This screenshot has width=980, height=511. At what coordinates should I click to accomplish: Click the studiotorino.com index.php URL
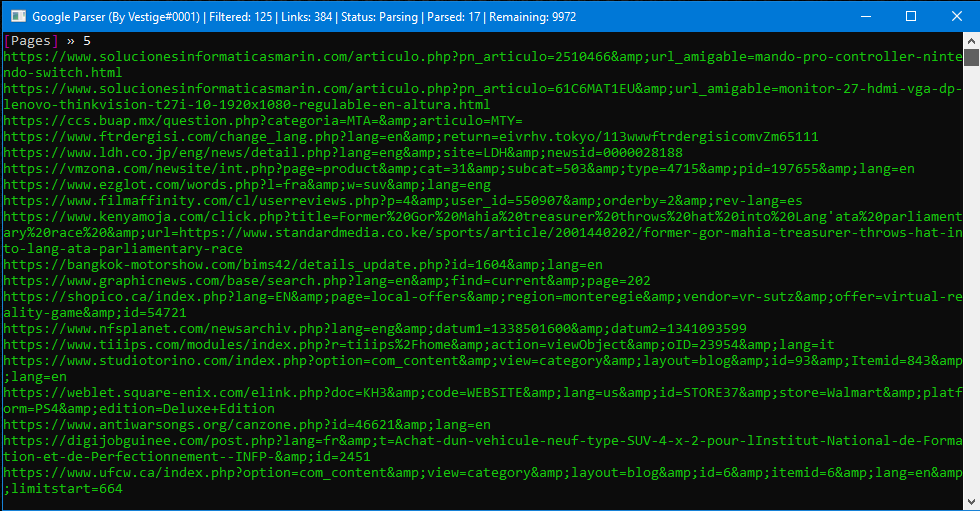(x=482, y=369)
